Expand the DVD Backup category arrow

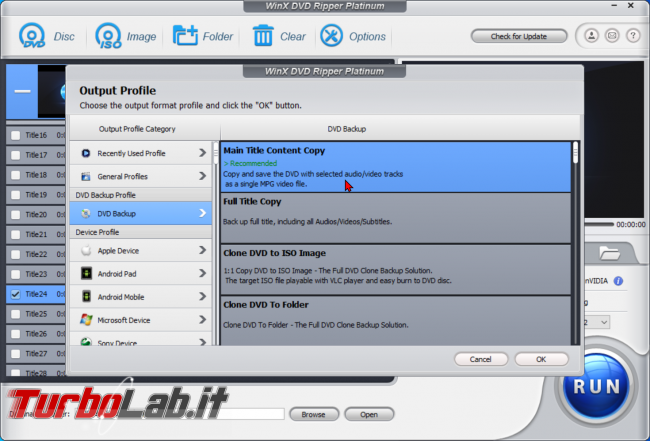click(x=202, y=213)
